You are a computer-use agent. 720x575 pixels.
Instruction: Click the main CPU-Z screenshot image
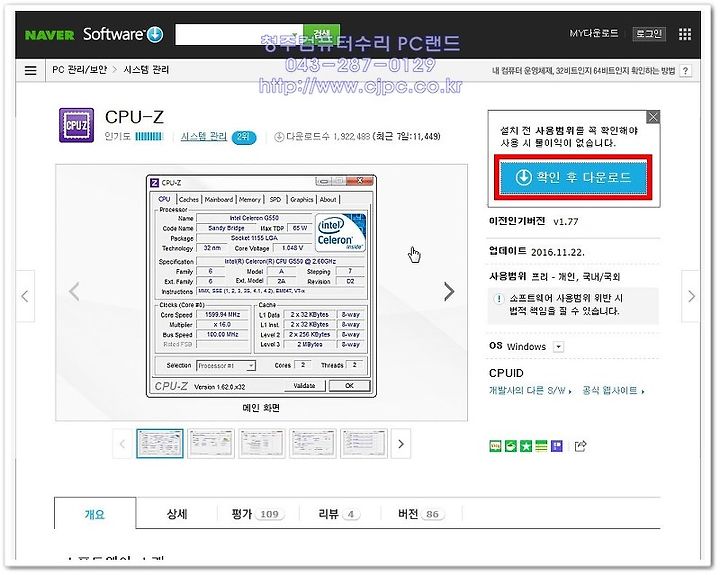click(261, 286)
